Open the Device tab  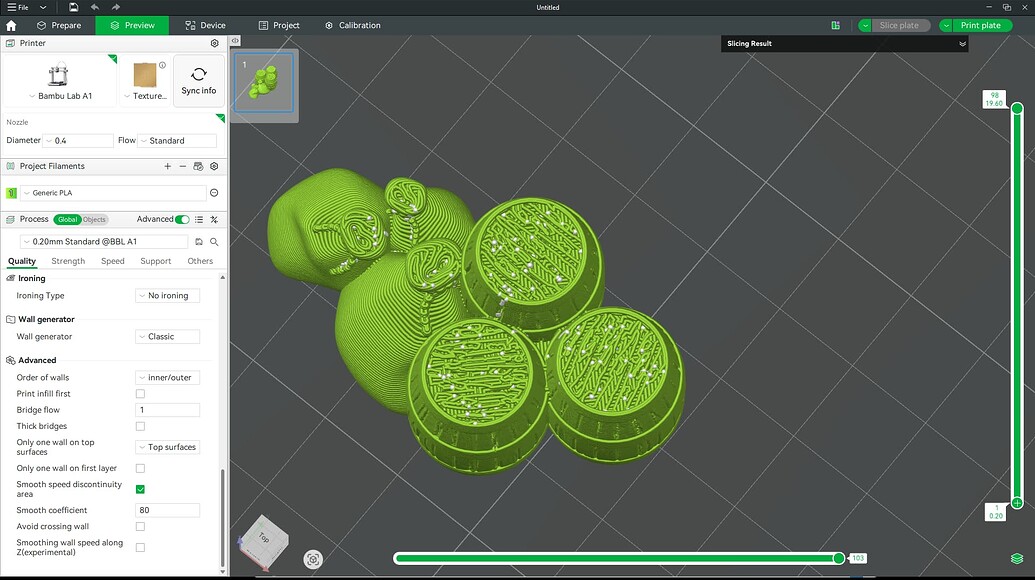pos(205,25)
